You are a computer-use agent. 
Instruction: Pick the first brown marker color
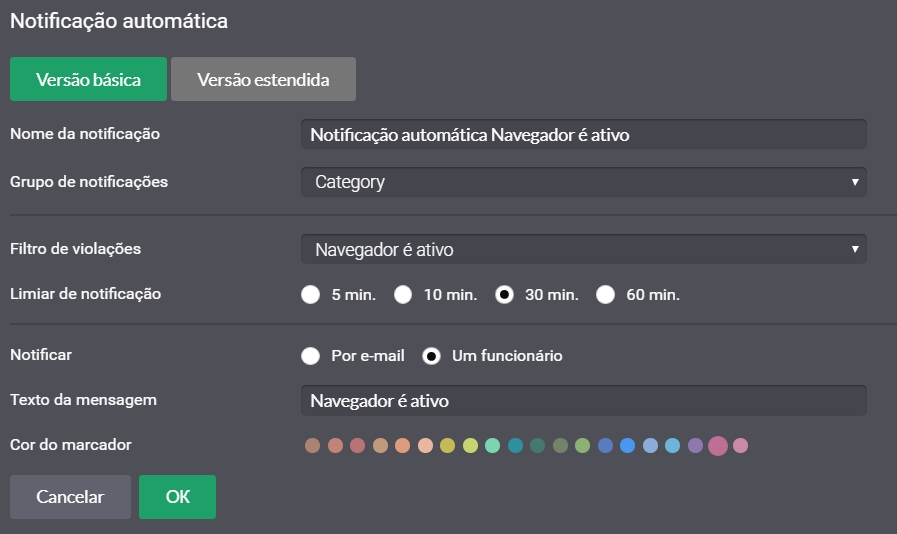coord(312,445)
